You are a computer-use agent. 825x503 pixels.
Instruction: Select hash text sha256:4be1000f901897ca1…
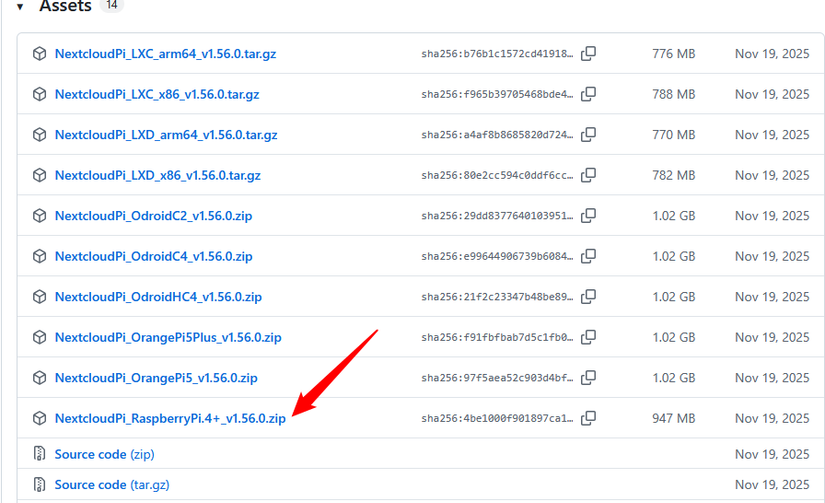click(x=497, y=418)
